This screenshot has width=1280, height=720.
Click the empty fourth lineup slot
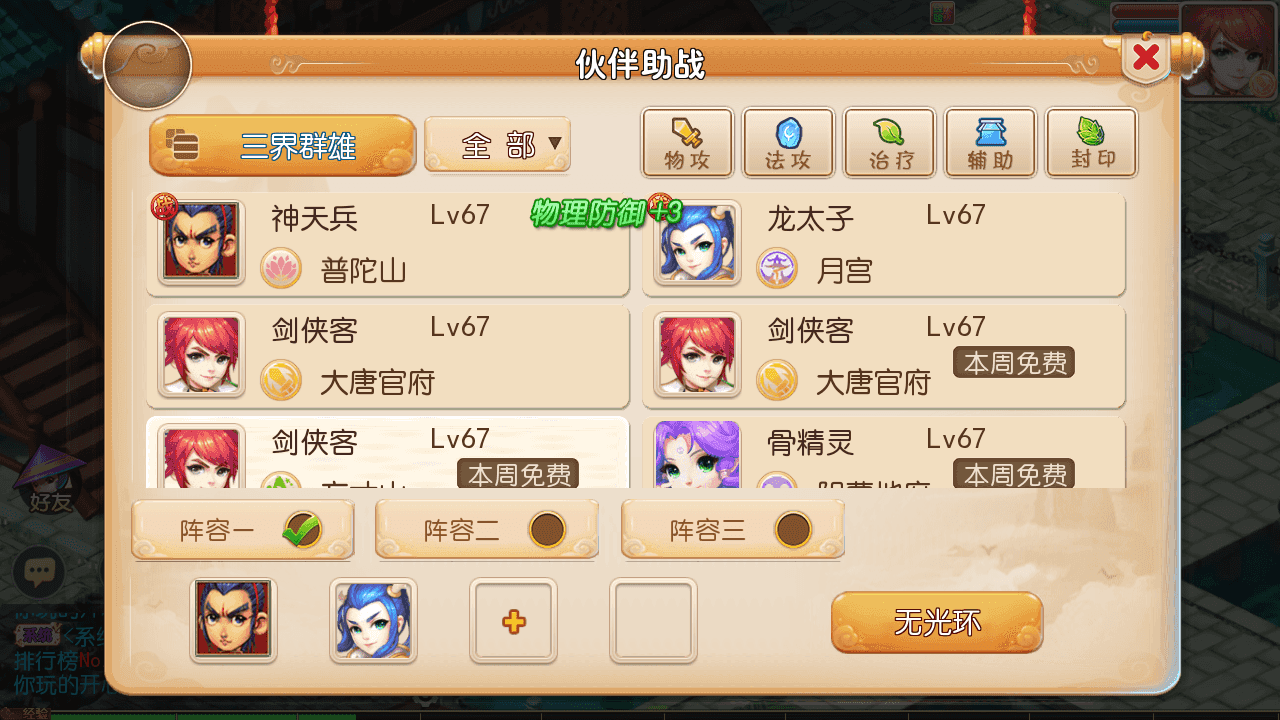[653, 620]
